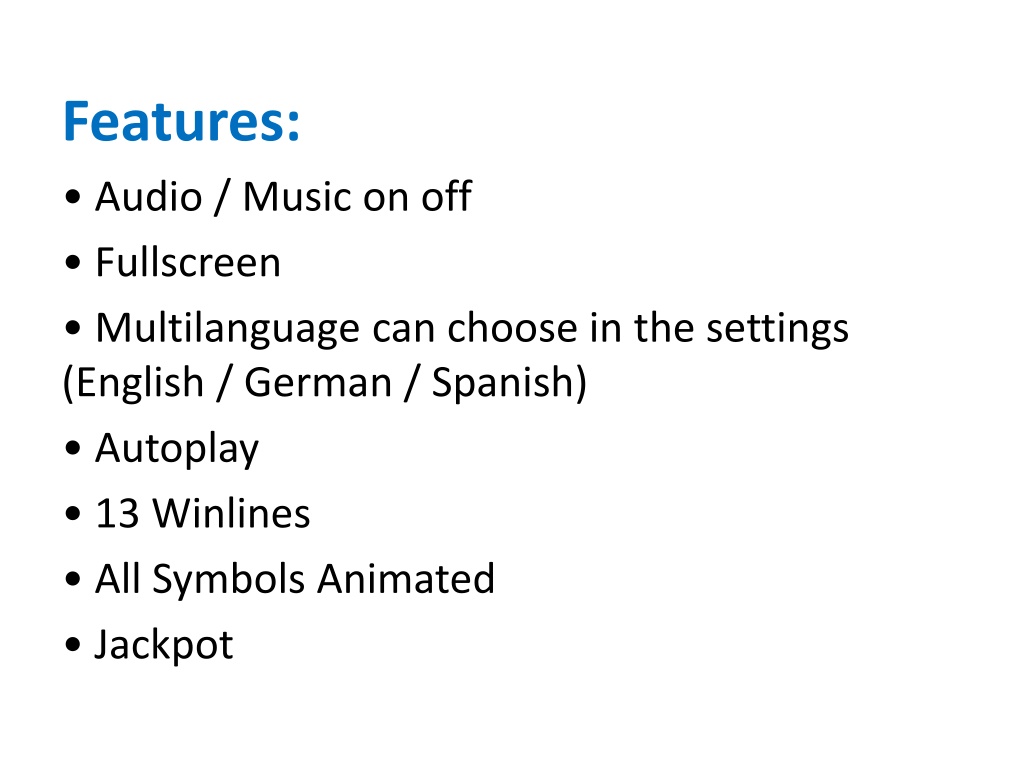Click the word English

click(140, 383)
